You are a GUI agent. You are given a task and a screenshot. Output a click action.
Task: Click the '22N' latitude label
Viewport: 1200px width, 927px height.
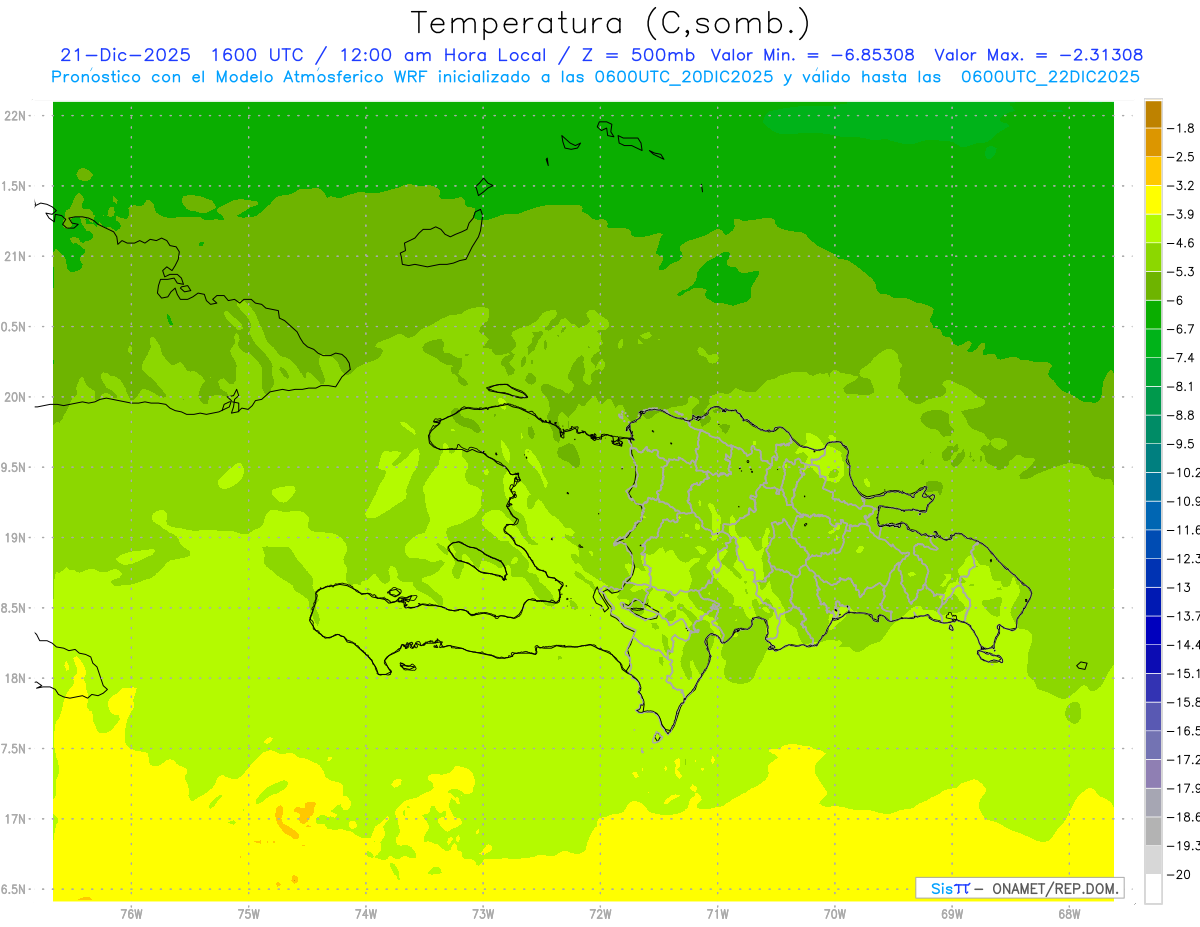click(x=15, y=116)
